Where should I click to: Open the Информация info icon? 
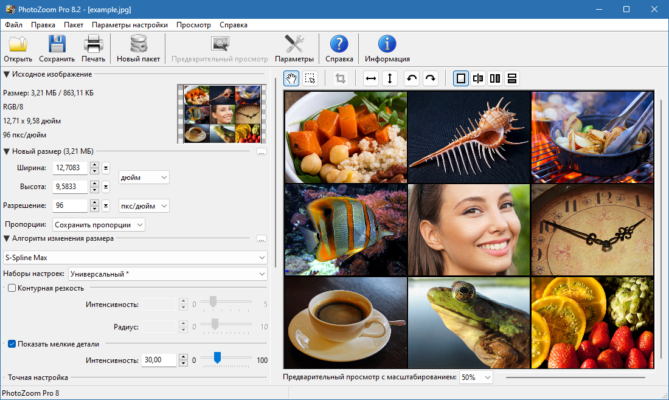click(387, 44)
